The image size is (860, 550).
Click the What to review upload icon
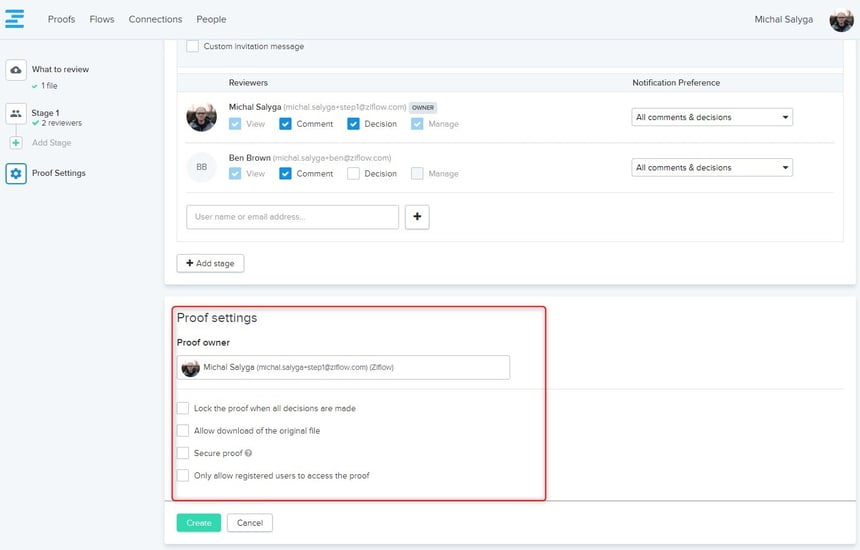pyautogui.click(x=16, y=70)
